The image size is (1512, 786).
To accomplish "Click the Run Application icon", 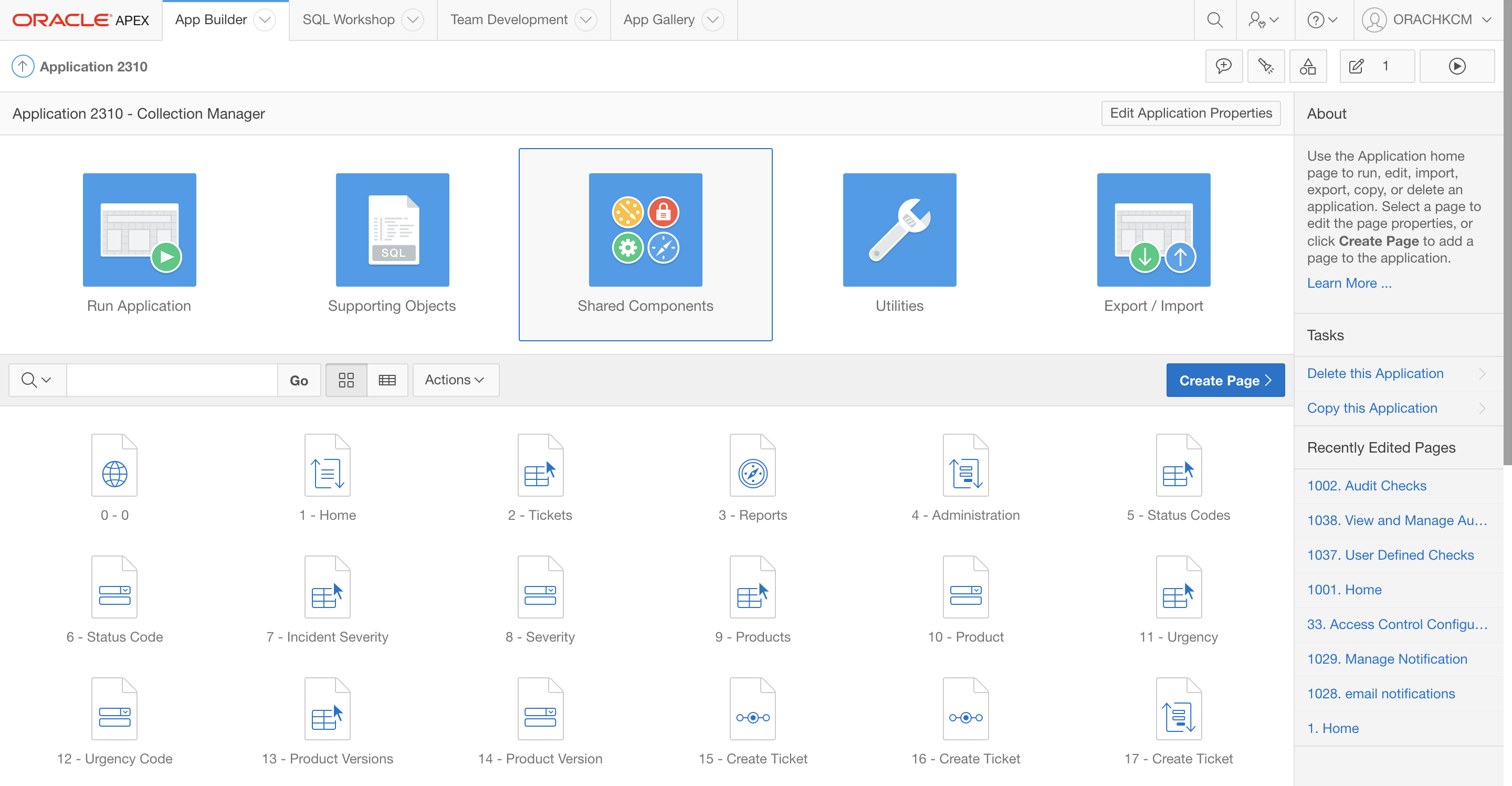I will pos(139,229).
